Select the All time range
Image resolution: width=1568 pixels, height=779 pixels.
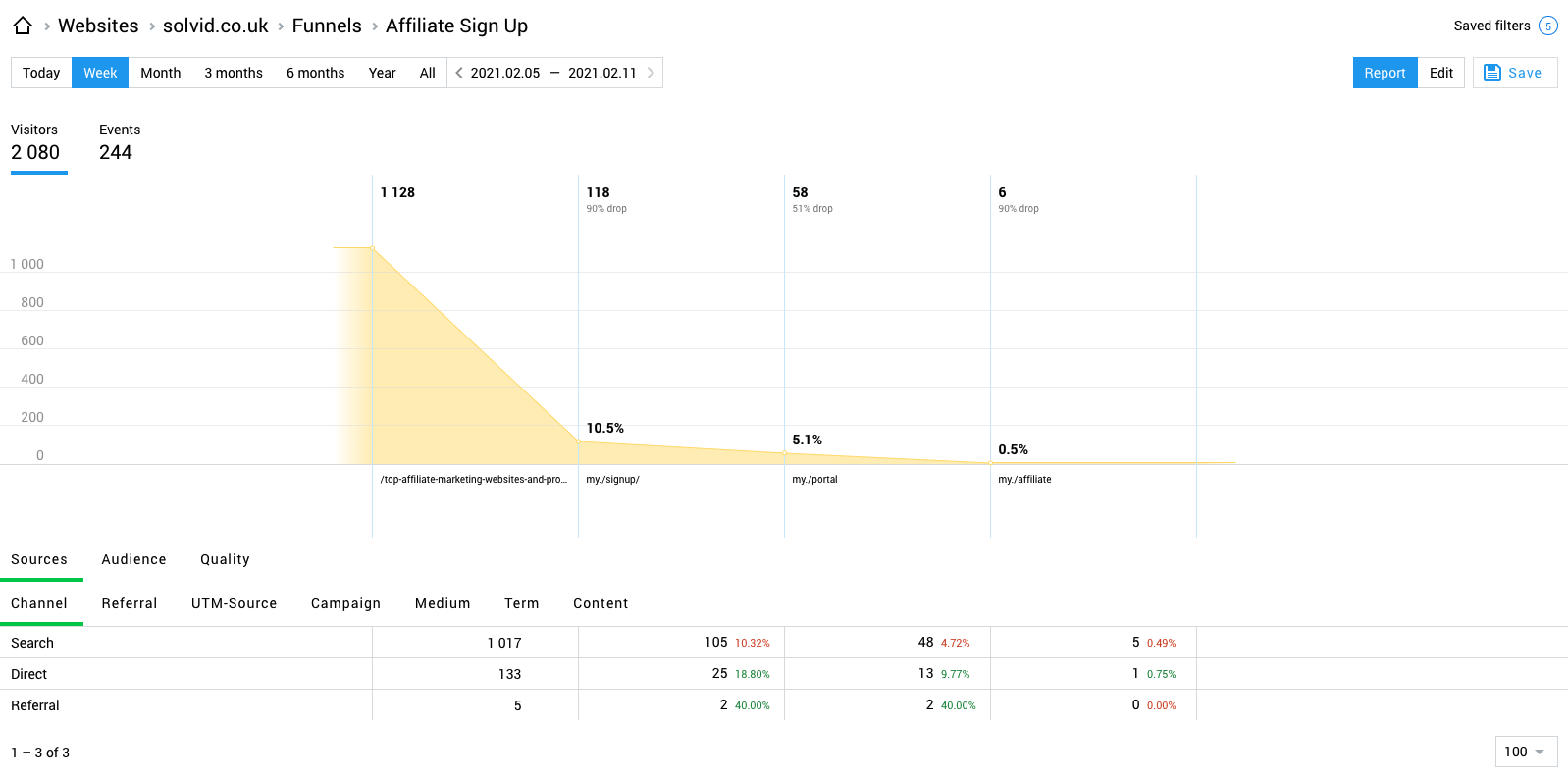[428, 73]
